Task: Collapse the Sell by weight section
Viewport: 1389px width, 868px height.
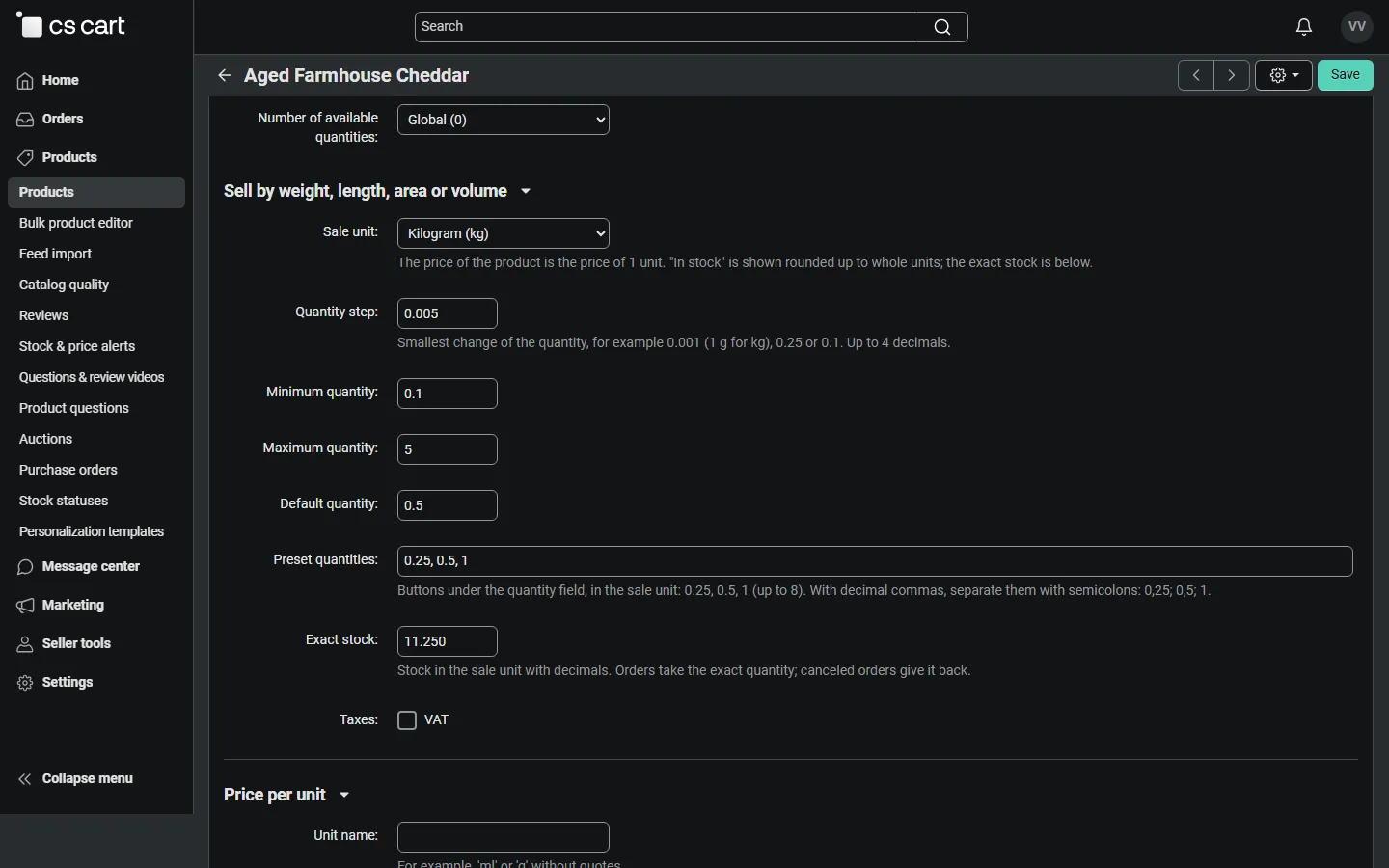Action: (377, 191)
